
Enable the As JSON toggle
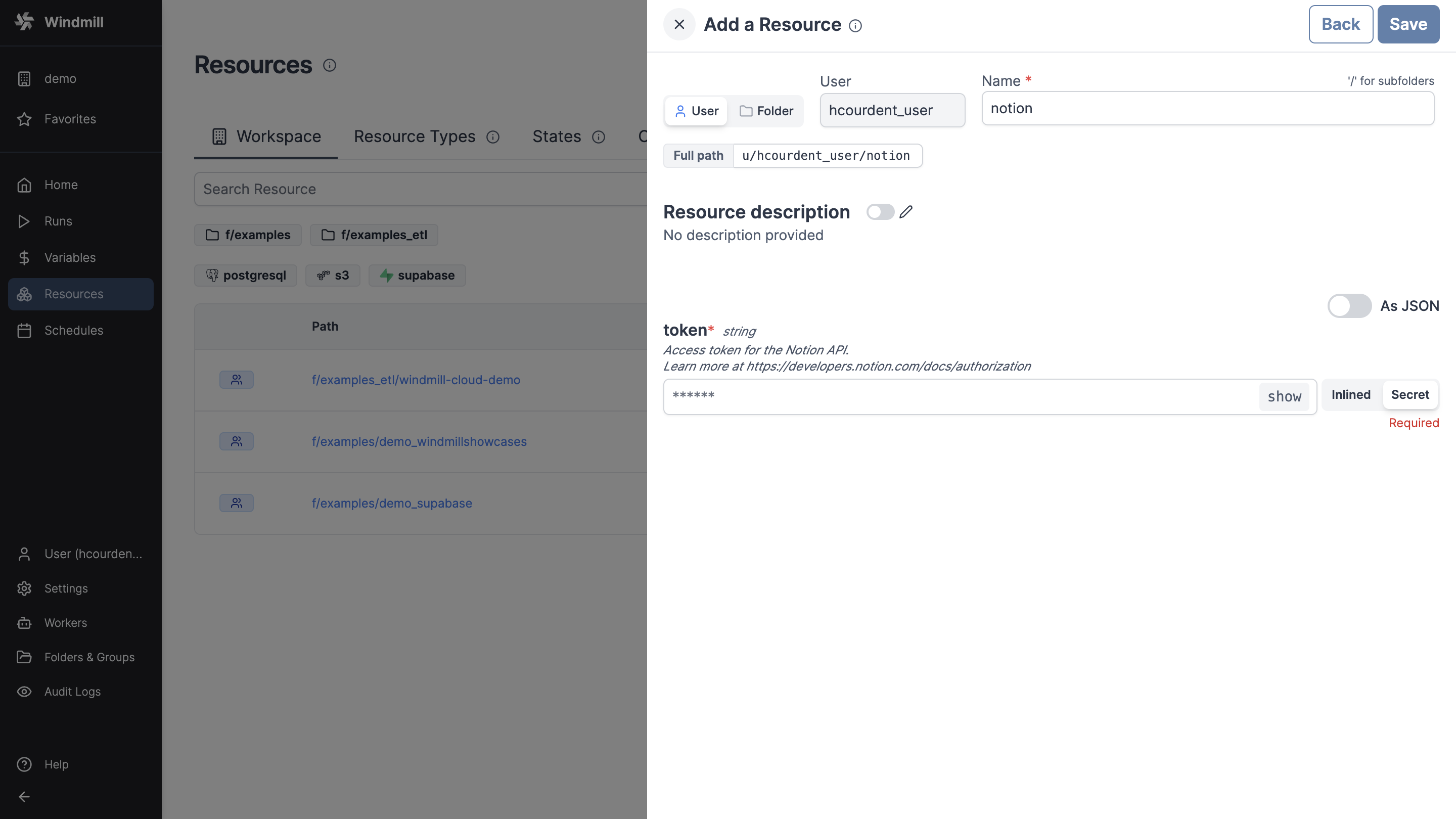point(1349,306)
